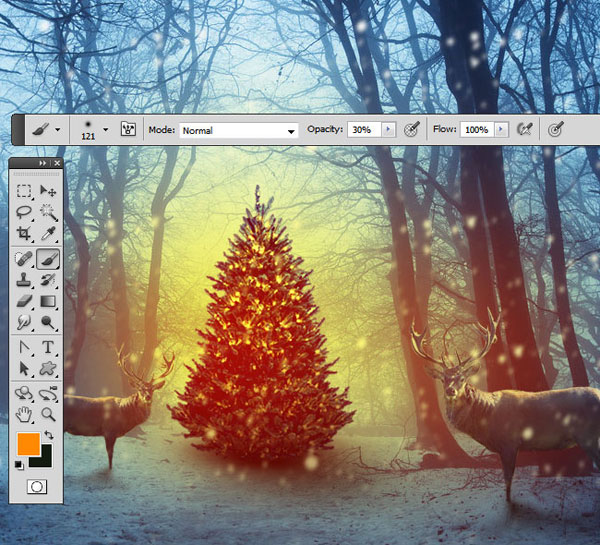600x545 pixels.
Task: Click the brush tool preset icon
Action: point(40,130)
